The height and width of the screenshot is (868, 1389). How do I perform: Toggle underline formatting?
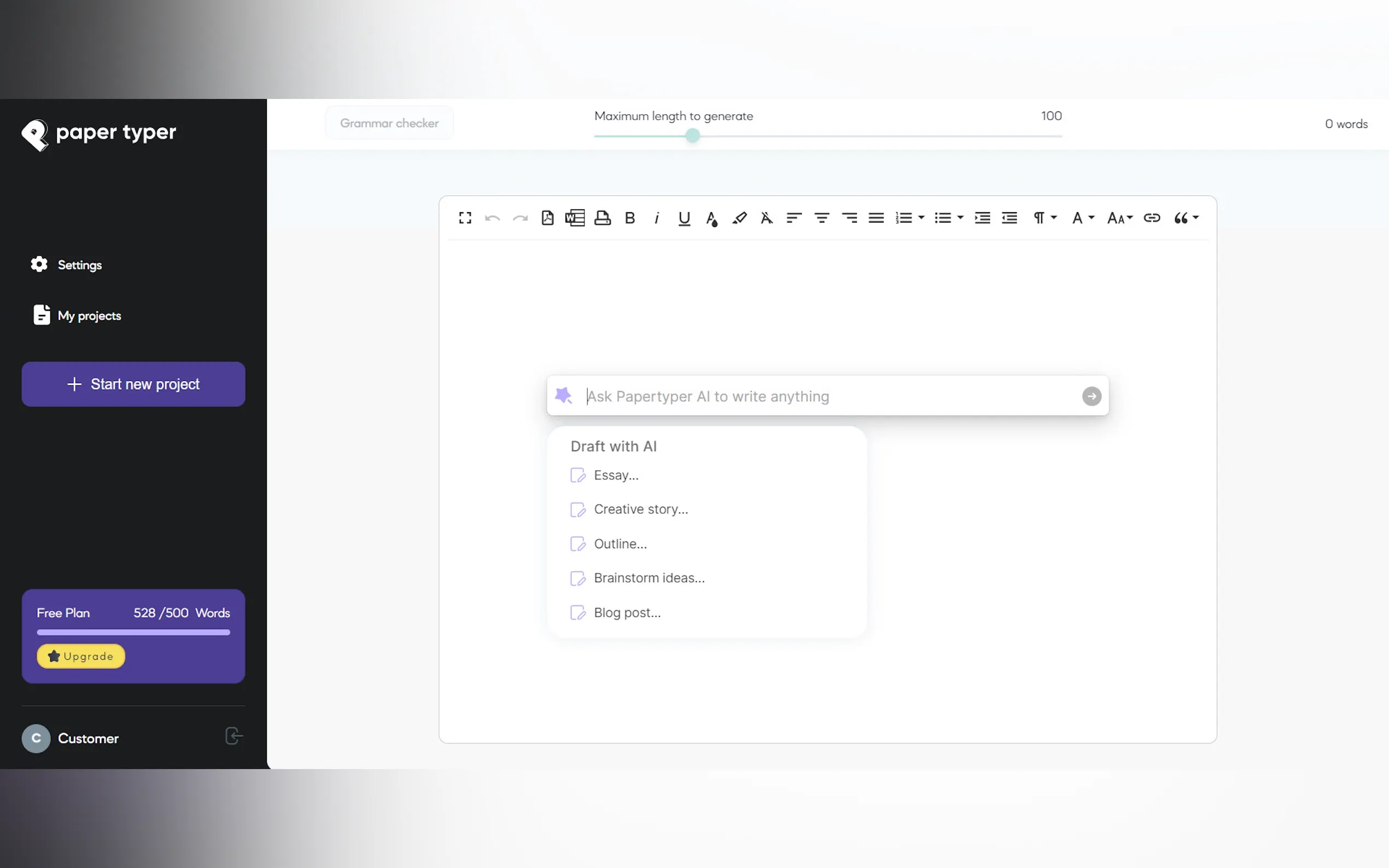point(684,218)
